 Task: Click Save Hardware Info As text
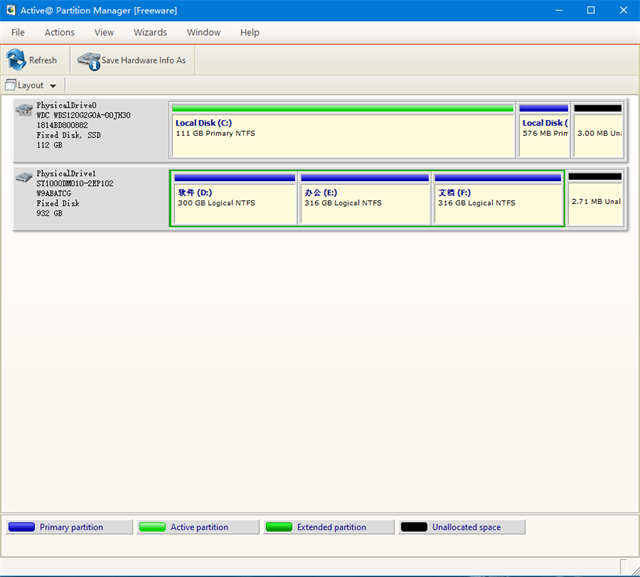(x=143, y=60)
